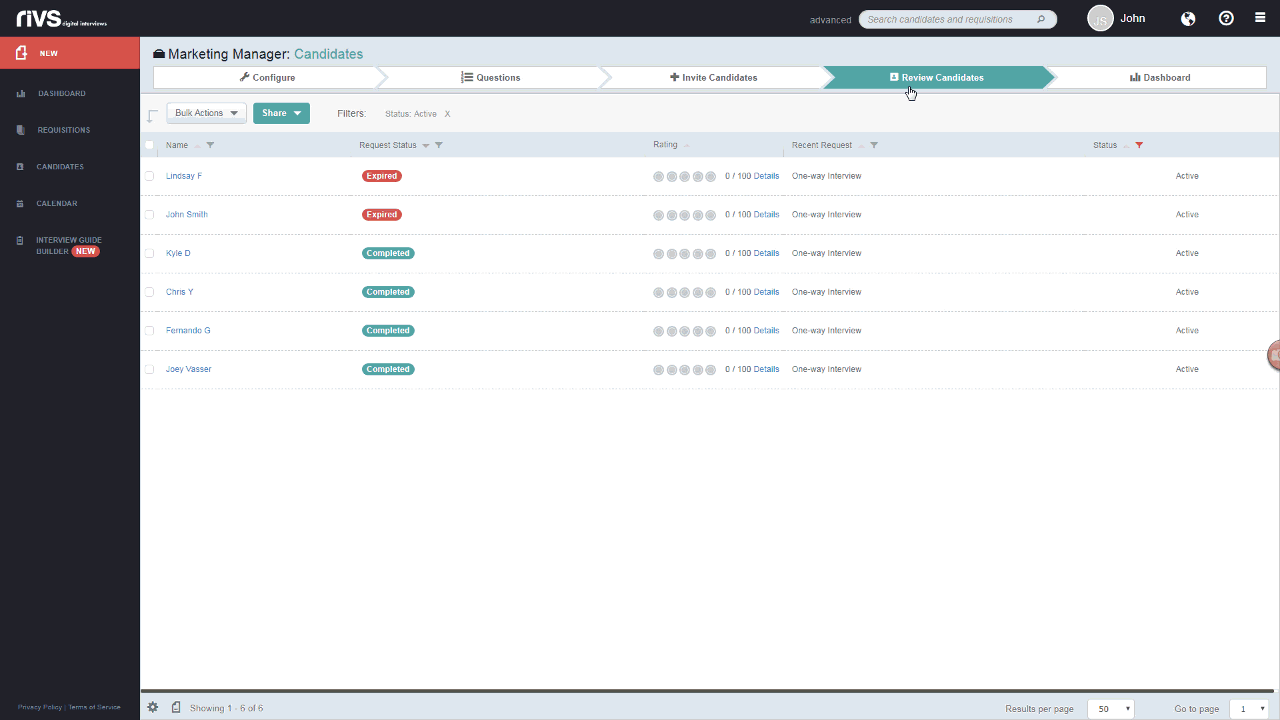Open REQUISITIONS in the sidebar menu
The image size is (1280, 720).
click(x=64, y=130)
